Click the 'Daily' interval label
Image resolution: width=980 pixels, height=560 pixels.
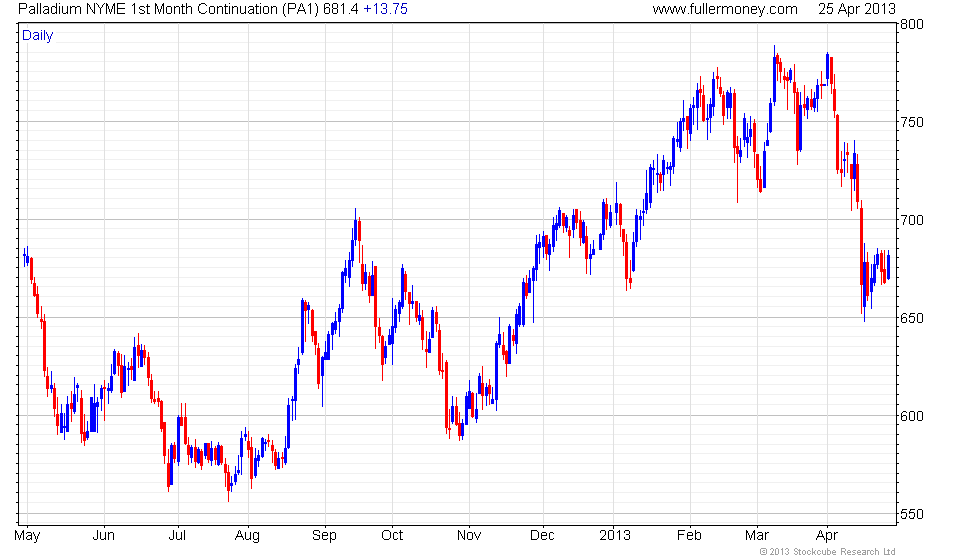38,36
